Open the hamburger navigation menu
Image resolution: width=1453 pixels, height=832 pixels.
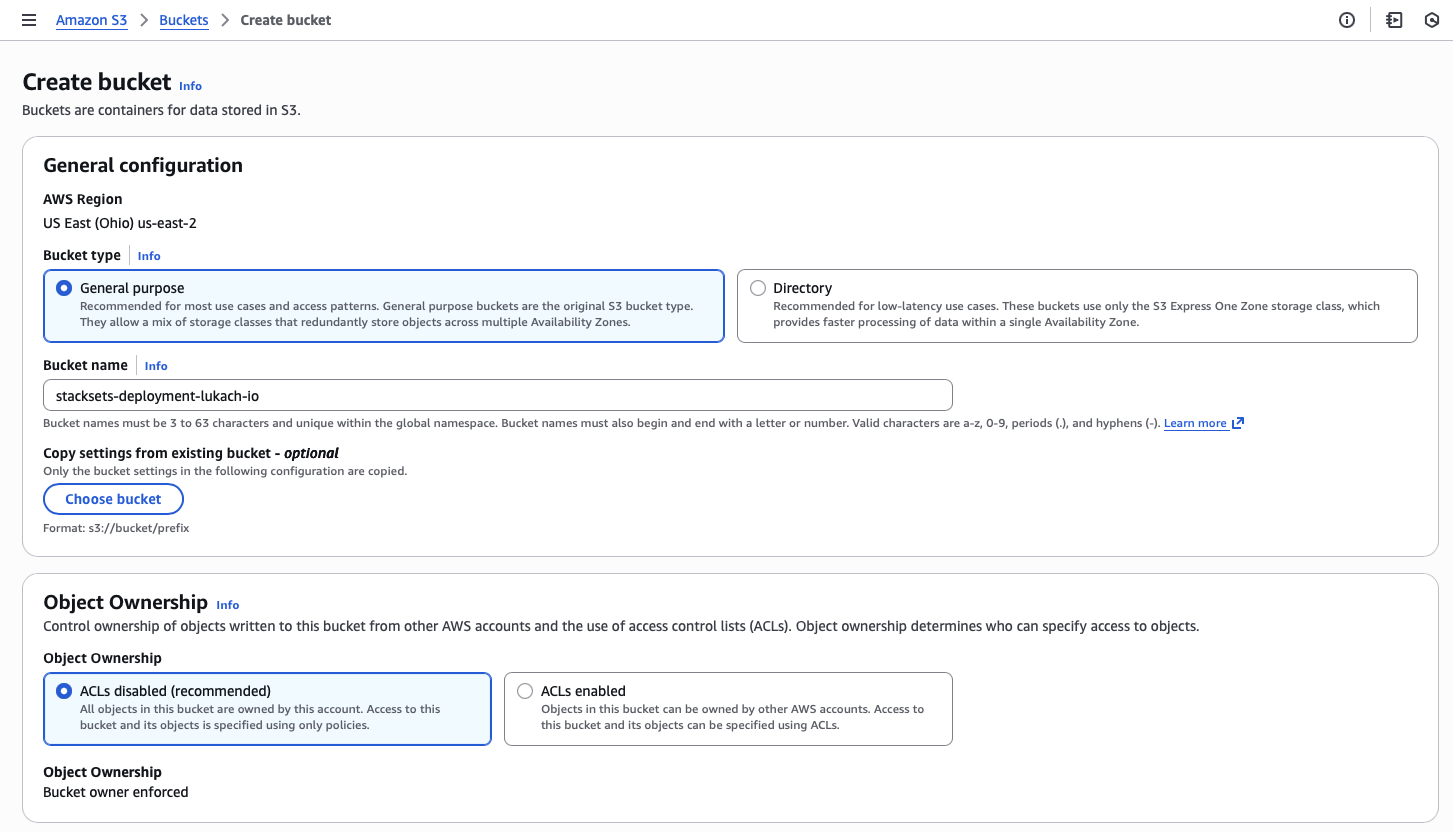tap(29, 20)
